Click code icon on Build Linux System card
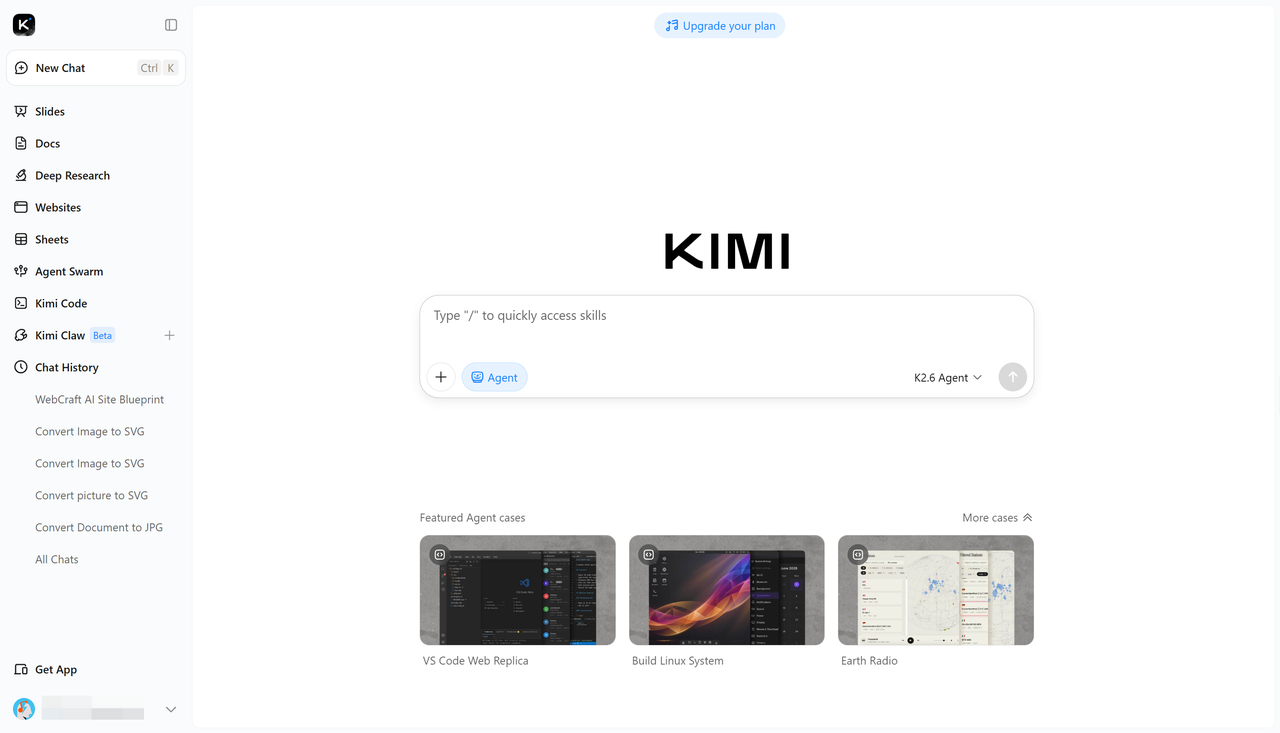This screenshot has height=733, width=1280. pos(648,554)
